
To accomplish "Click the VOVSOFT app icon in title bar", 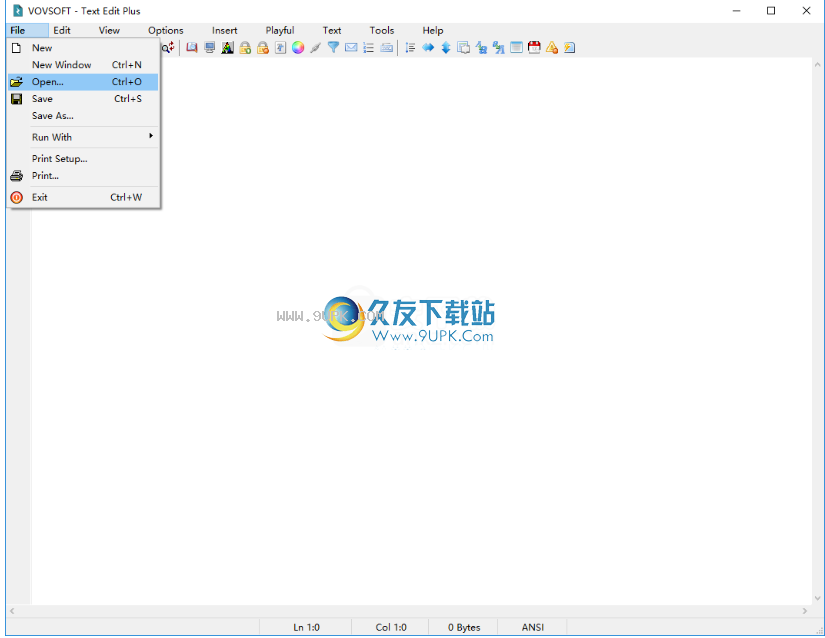I will [x=18, y=11].
